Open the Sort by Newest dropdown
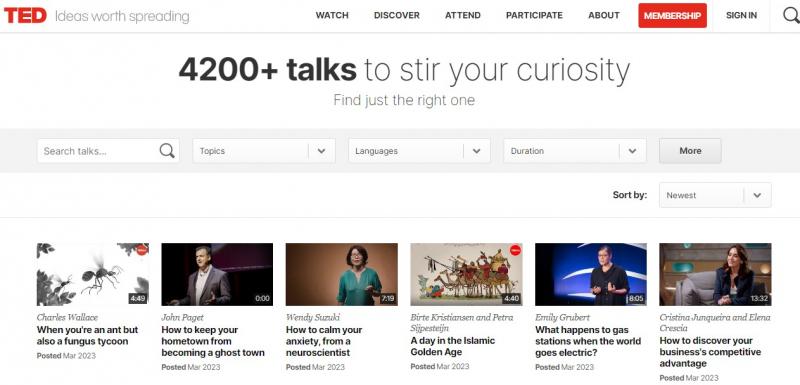 pyautogui.click(x=715, y=195)
